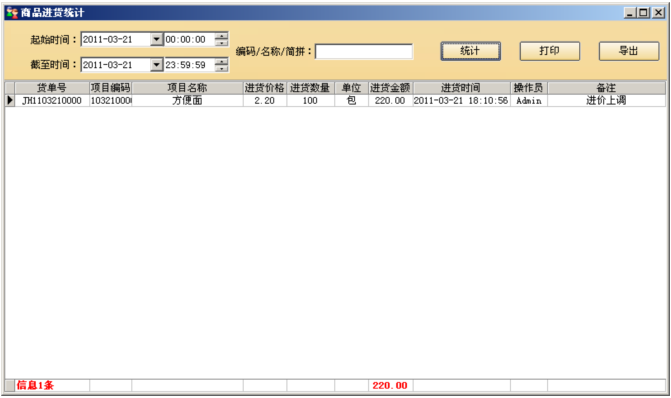Click the 2.20 purchase price cell
The width and height of the screenshot is (671, 398).
pos(265,101)
